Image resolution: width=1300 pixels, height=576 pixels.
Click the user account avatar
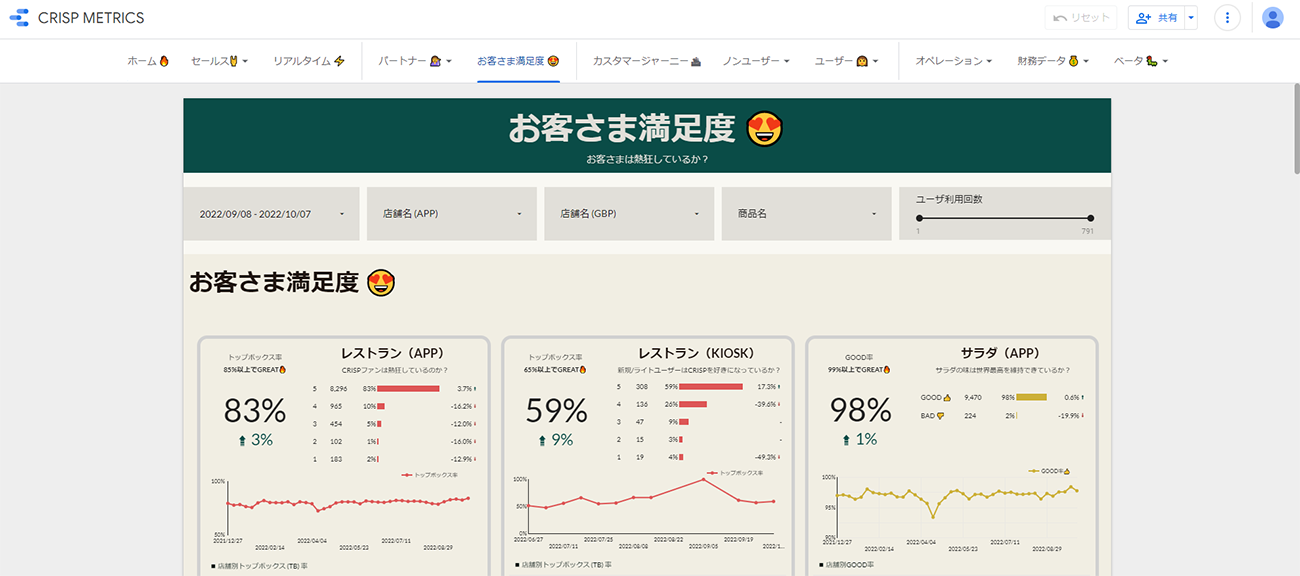[1272, 18]
